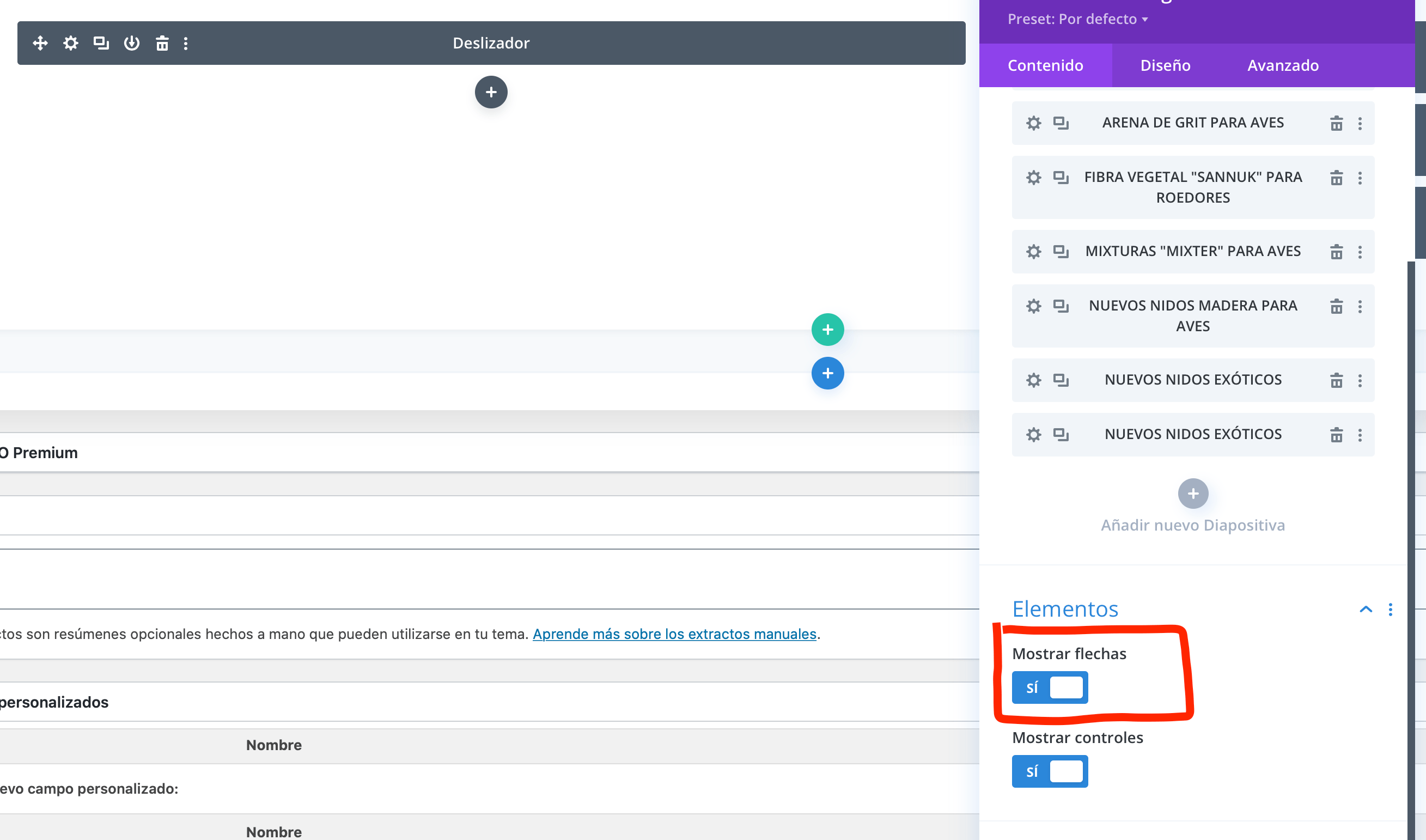Viewport: 1426px width, 840px height.
Task: Switch to Contenido tab
Action: click(x=1046, y=65)
